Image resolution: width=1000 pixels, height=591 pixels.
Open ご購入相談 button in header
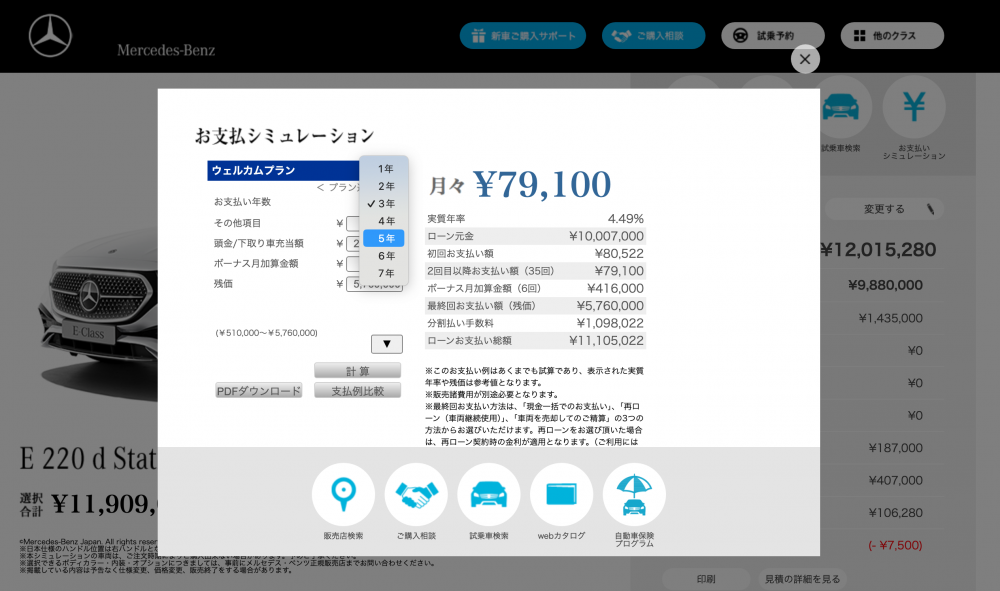pos(653,36)
